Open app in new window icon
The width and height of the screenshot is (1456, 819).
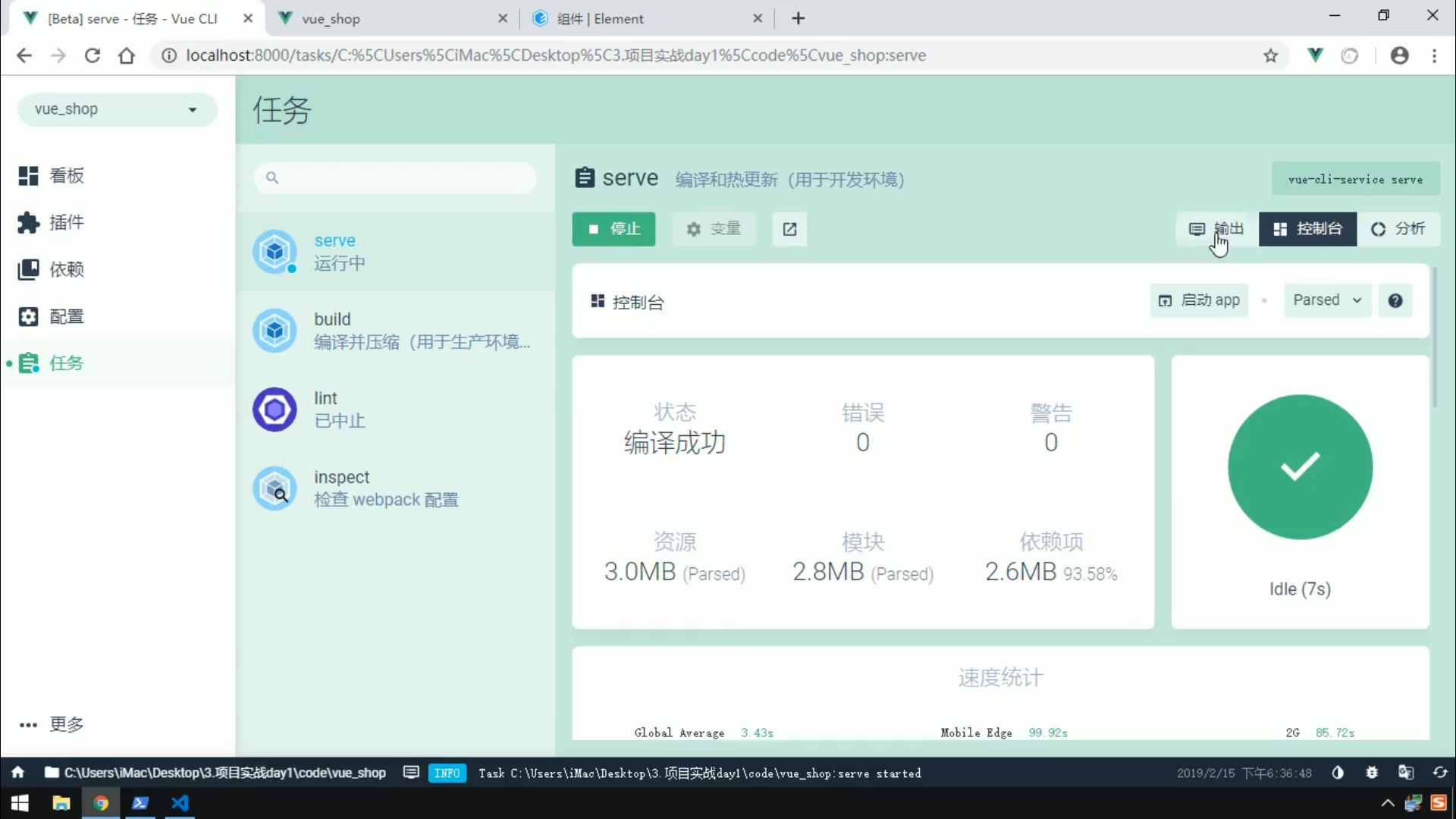(789, 229)
